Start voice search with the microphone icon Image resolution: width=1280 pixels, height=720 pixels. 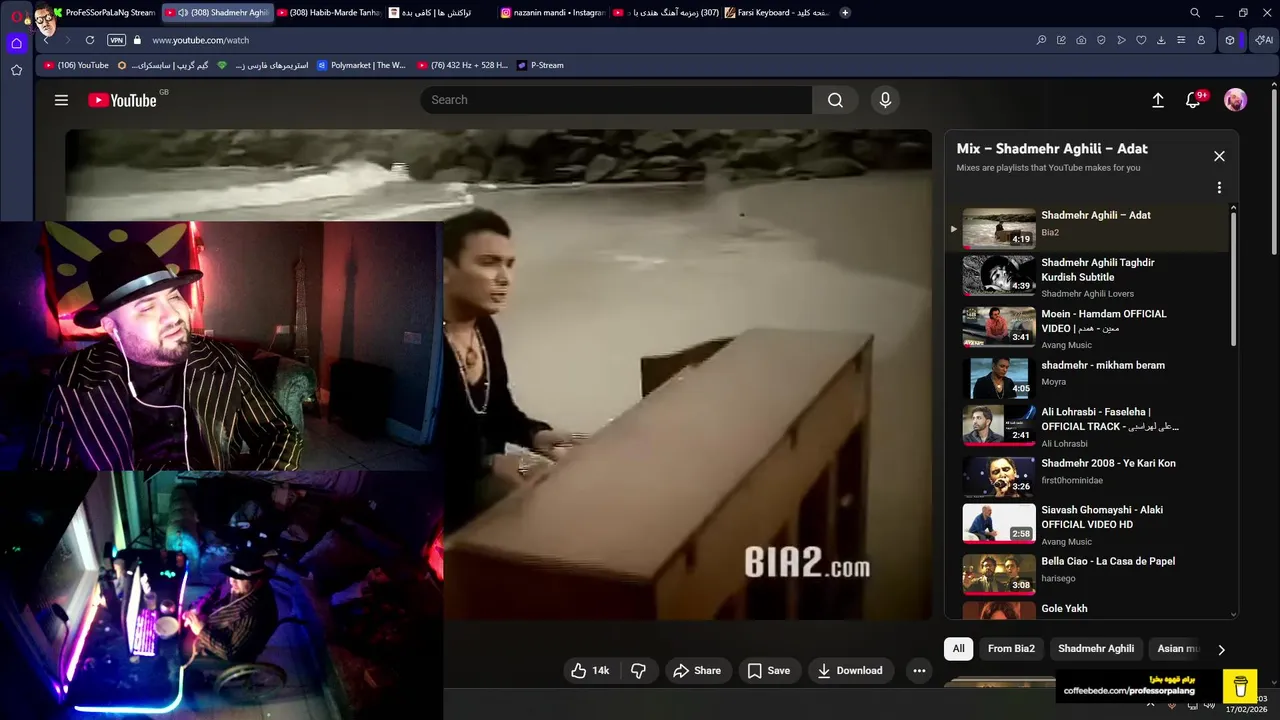tap(884, 100)
